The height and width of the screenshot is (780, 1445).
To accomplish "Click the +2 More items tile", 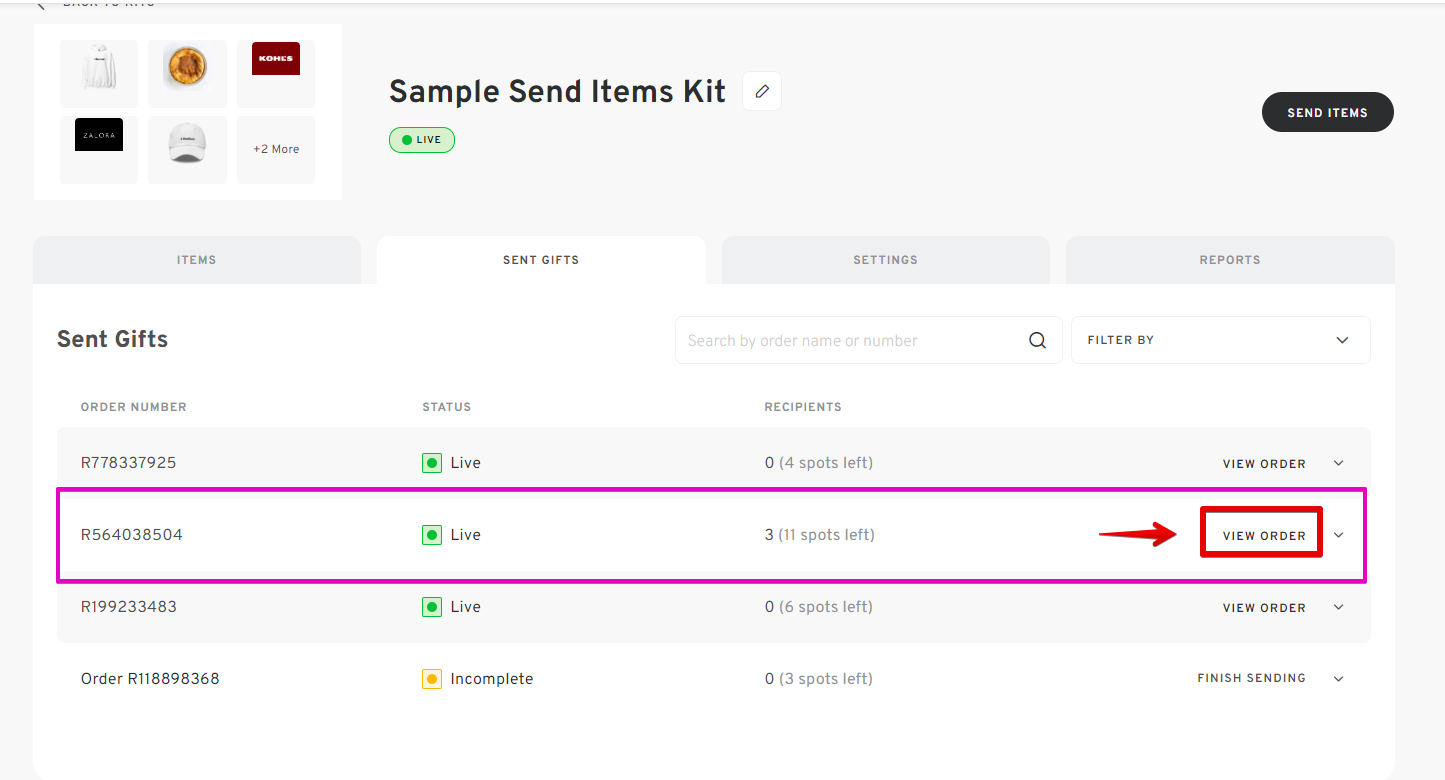I will point(276,150).
